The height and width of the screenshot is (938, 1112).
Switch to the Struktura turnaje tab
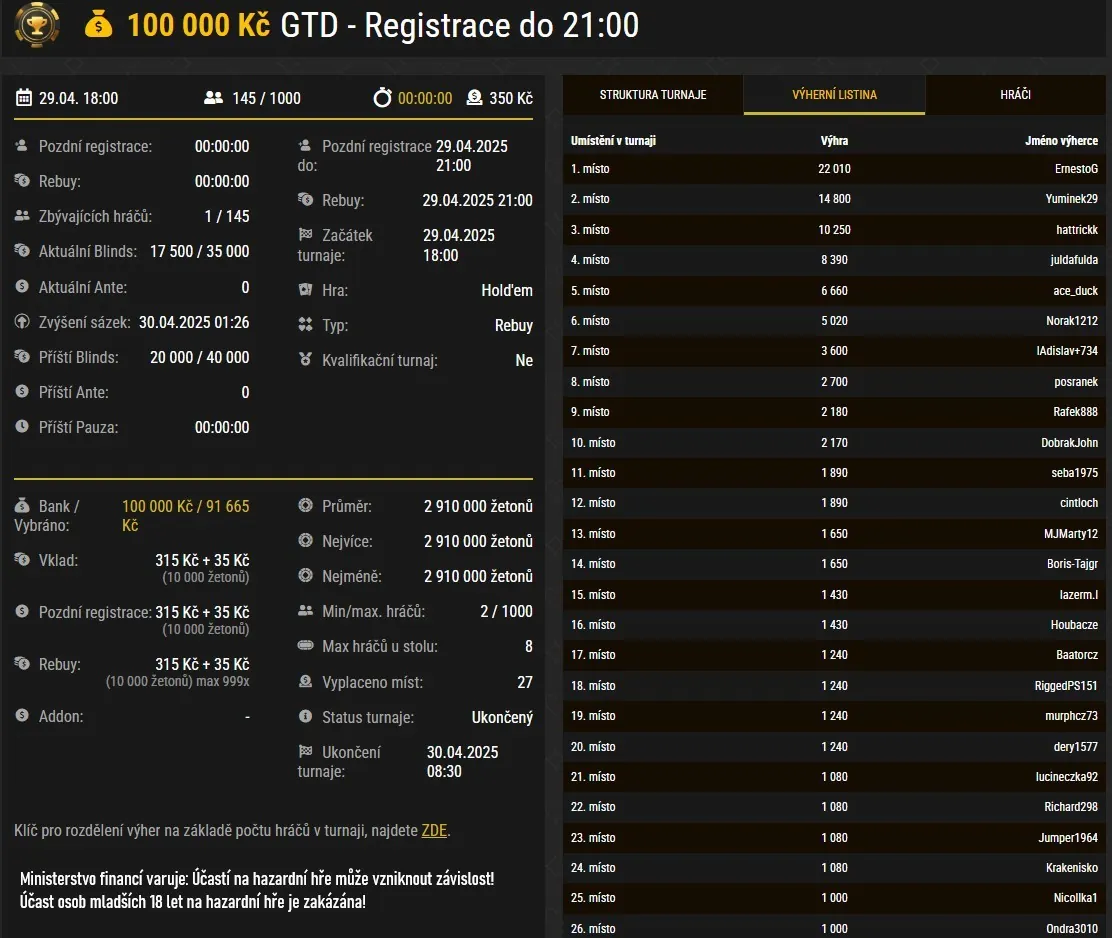(652, 94)
